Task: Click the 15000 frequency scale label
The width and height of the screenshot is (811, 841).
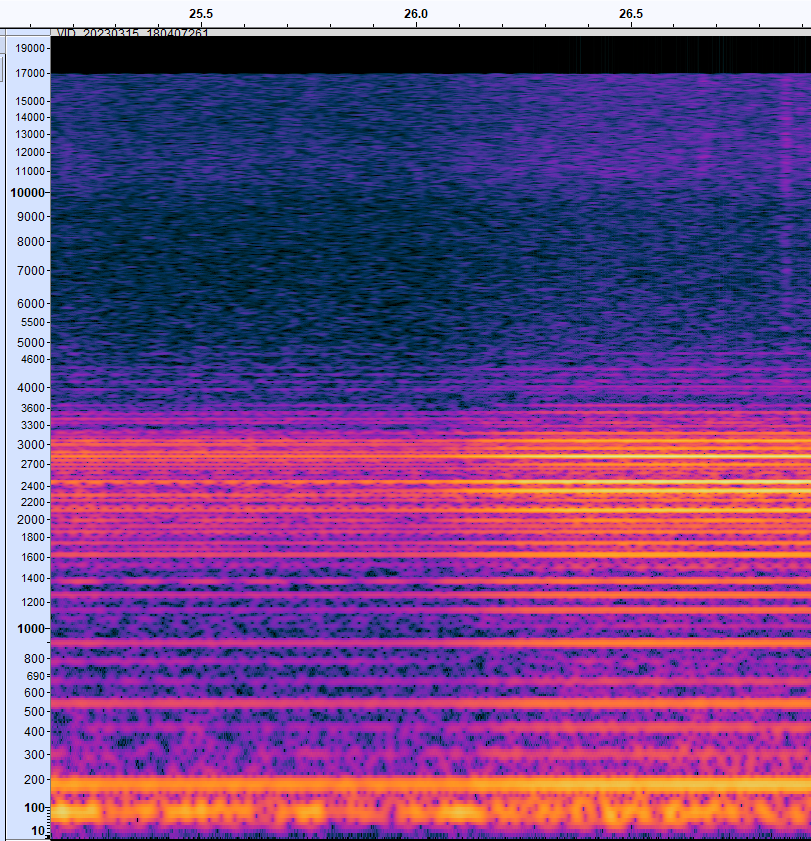Action: click(30, 101)
